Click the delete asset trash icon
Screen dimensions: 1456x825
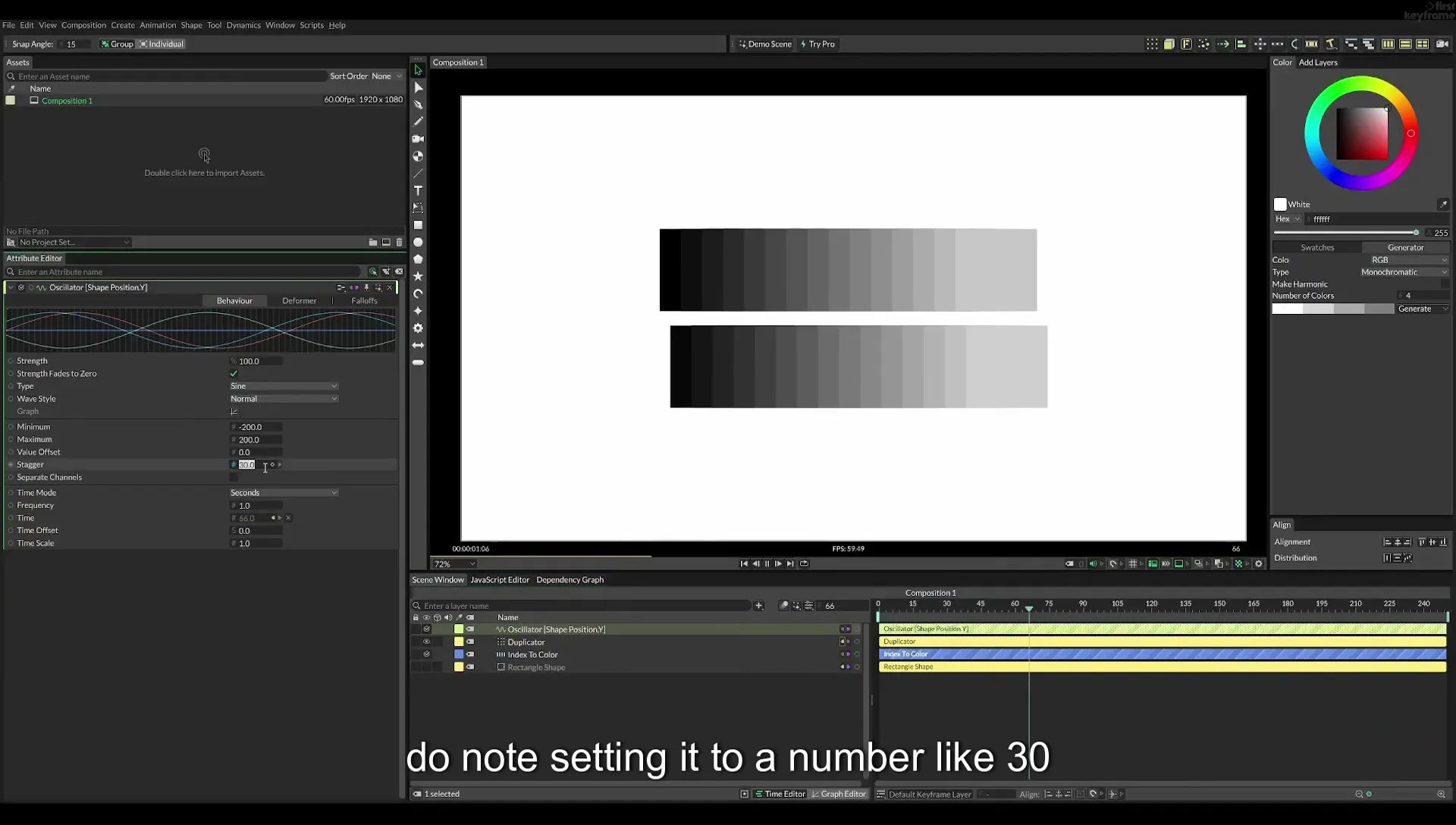[399, 243]
